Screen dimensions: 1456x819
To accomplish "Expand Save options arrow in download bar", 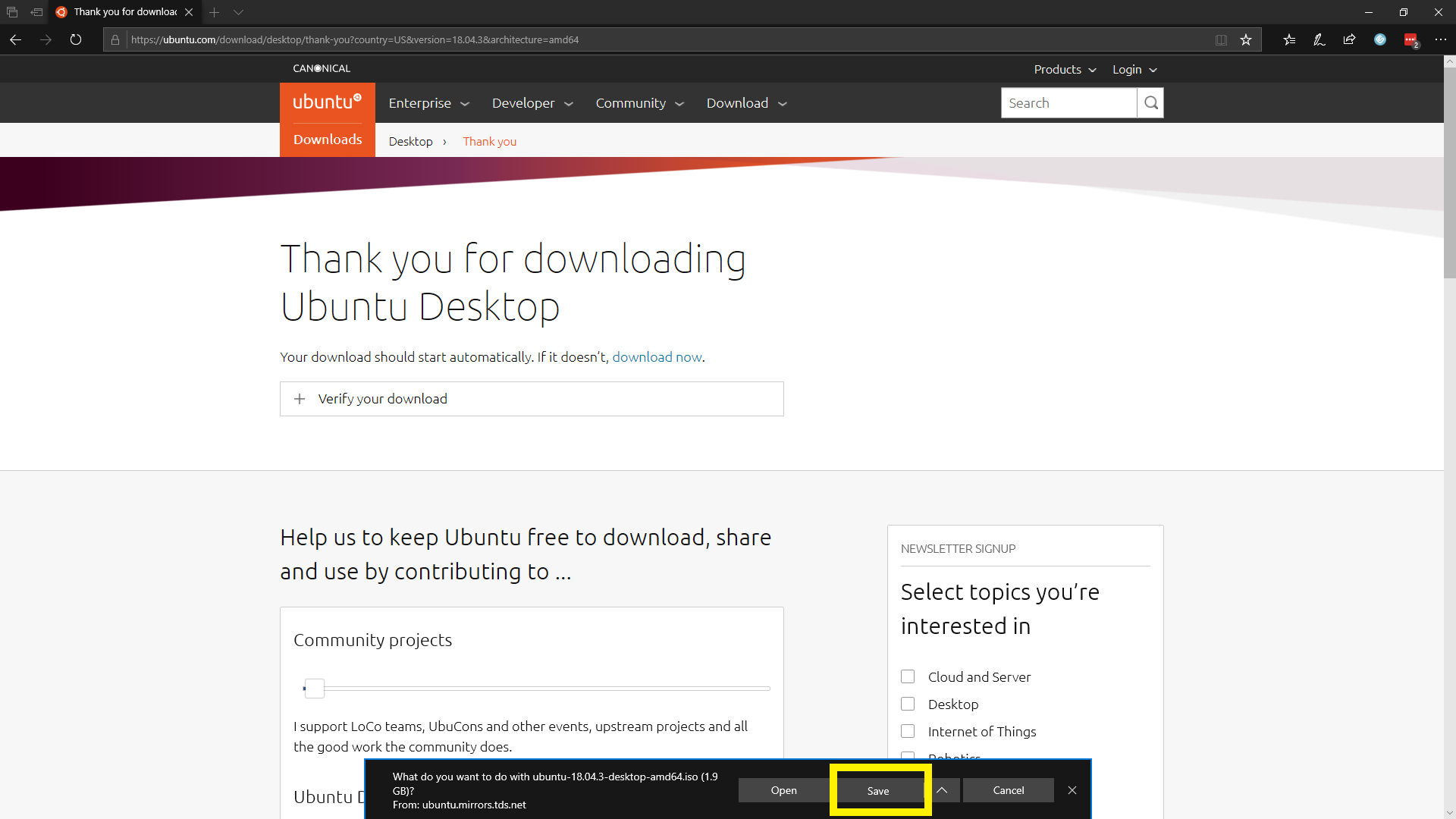I will click(942, 790).
